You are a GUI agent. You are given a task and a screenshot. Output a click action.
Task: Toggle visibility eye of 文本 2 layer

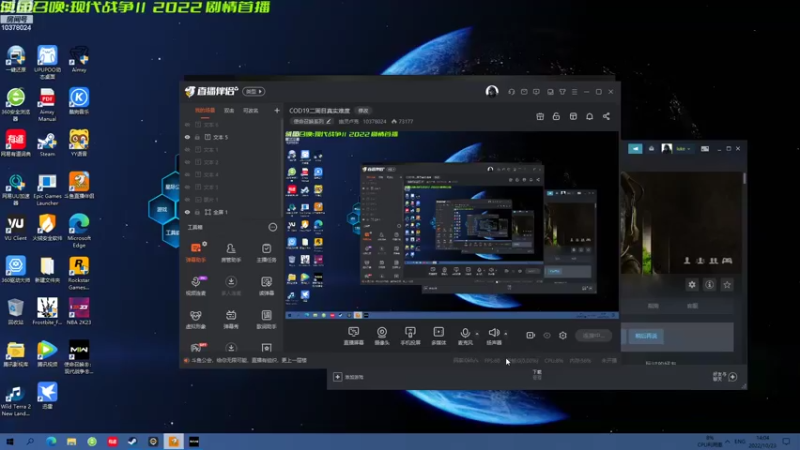187,162
